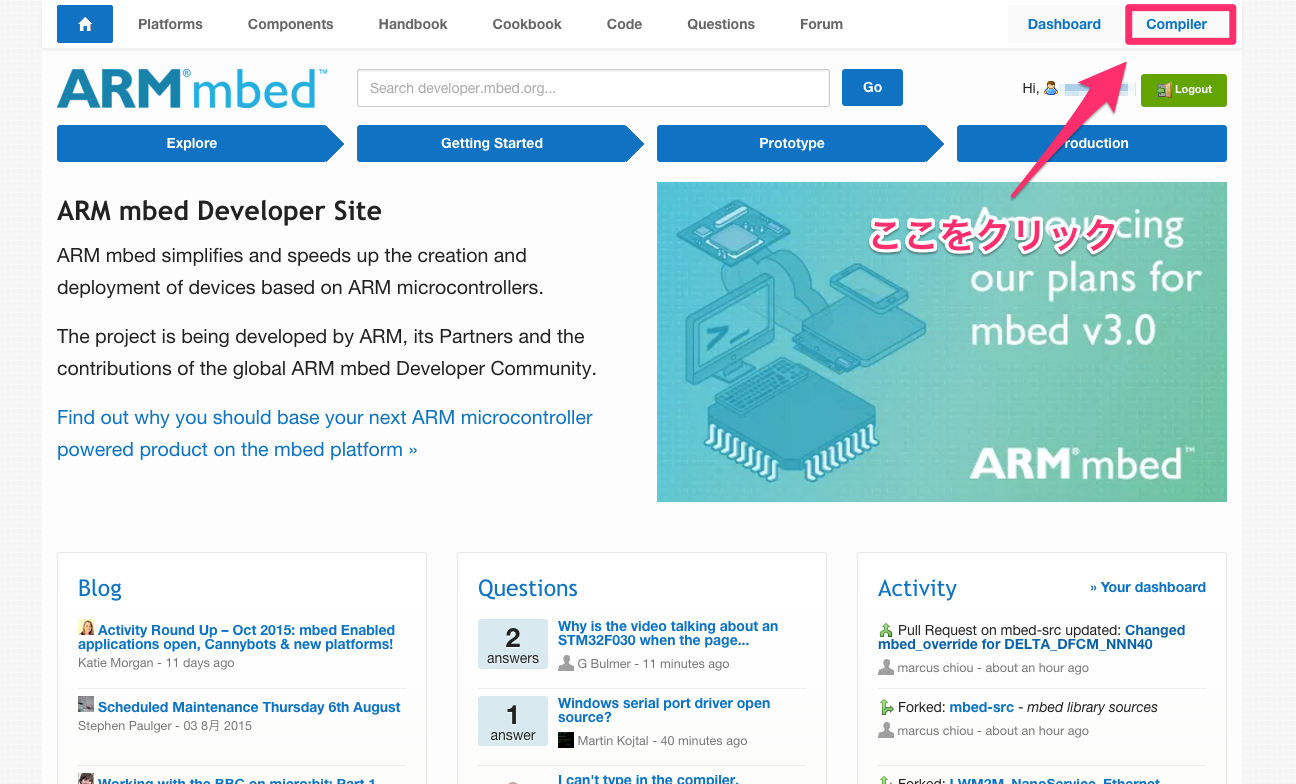Open the mbed platform benefits link

pos(324,432)
